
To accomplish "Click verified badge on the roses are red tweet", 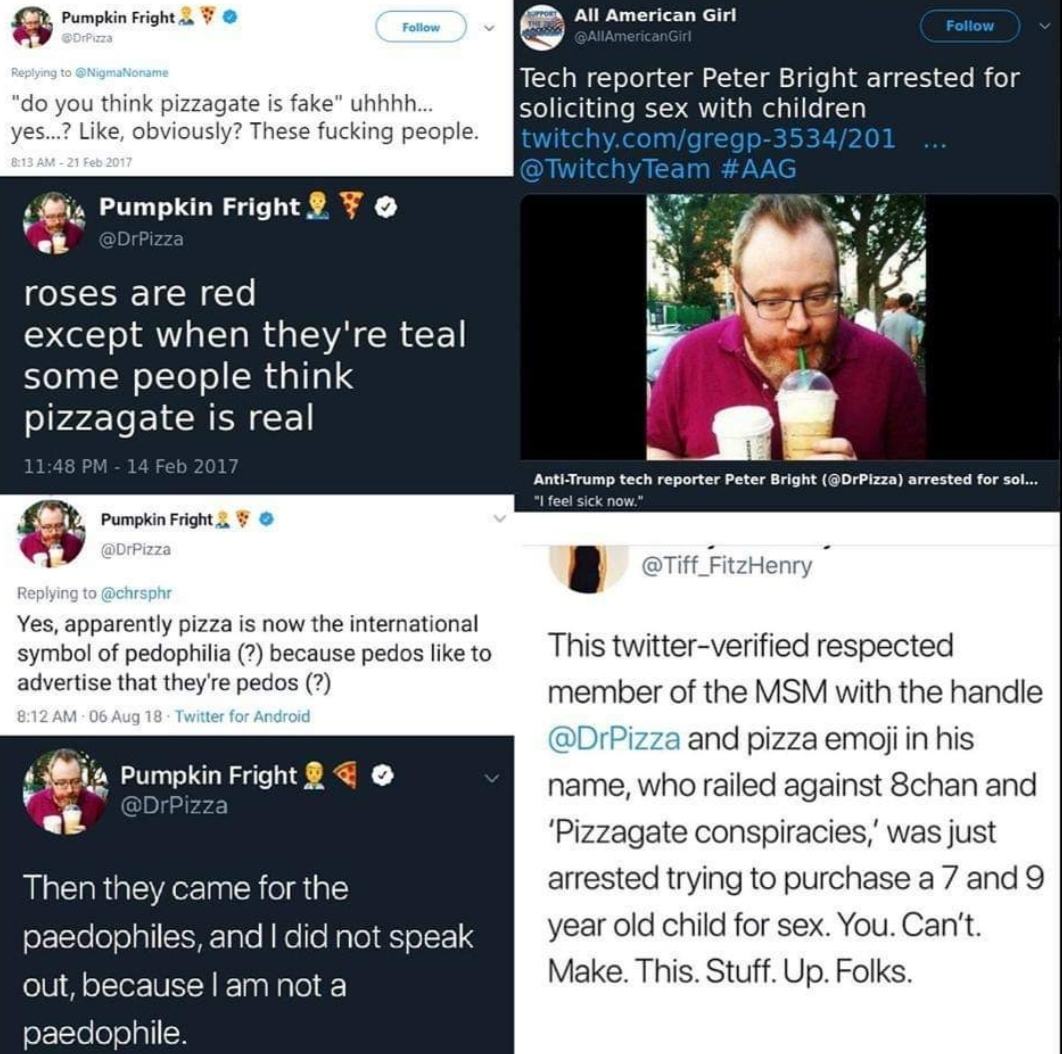I will pos(385,207).
